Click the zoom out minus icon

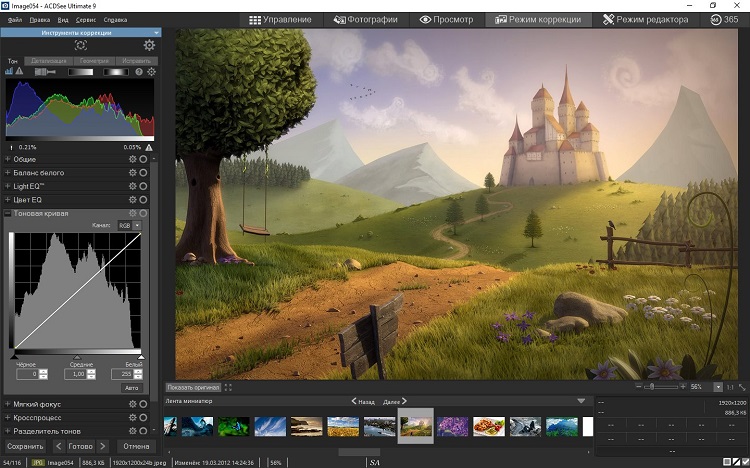click(639, 386)
